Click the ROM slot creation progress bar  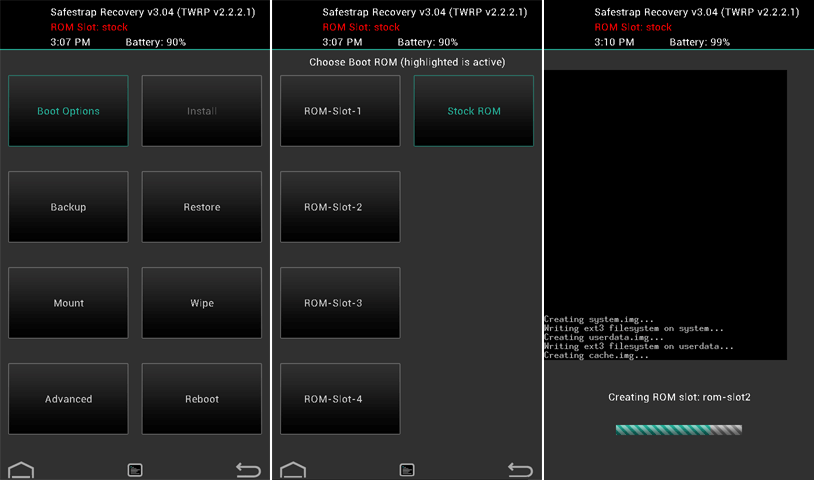point(679,430)
